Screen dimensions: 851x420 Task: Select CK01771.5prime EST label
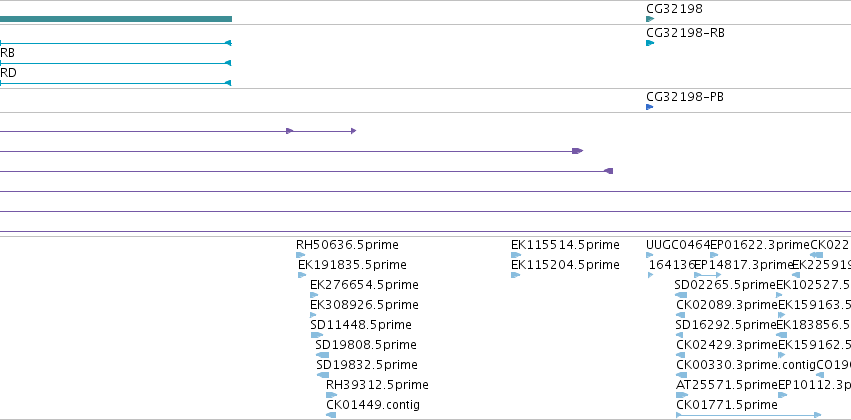click(x=727, y=405)
